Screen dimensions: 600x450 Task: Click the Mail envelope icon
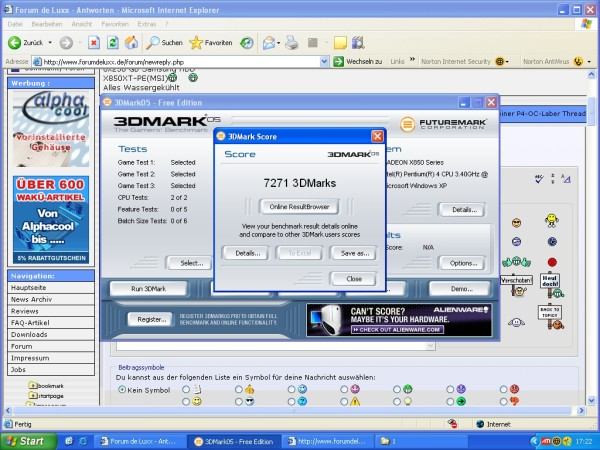269,43
